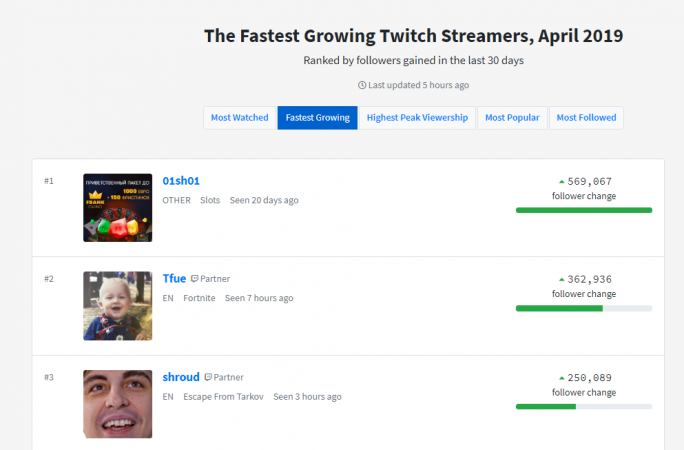Click the page title Fastest Growing Twitch Streamers
This screenshot has width=684, height=450.
(414, 36)
